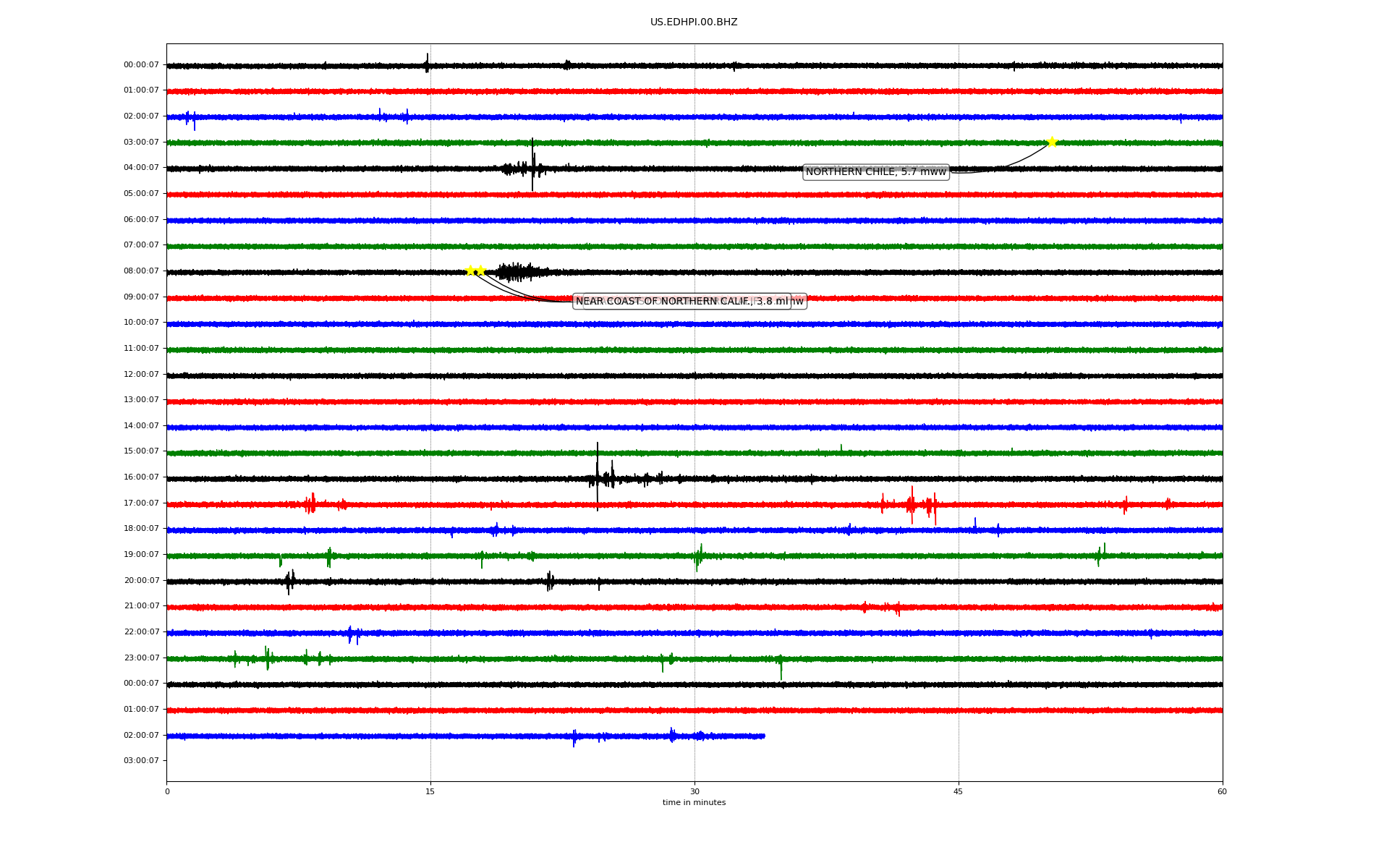The height and width of the screenshot is (868, 1389).
Task: Click the 20:00:07 time label
Action: click(x=141, y=581)
